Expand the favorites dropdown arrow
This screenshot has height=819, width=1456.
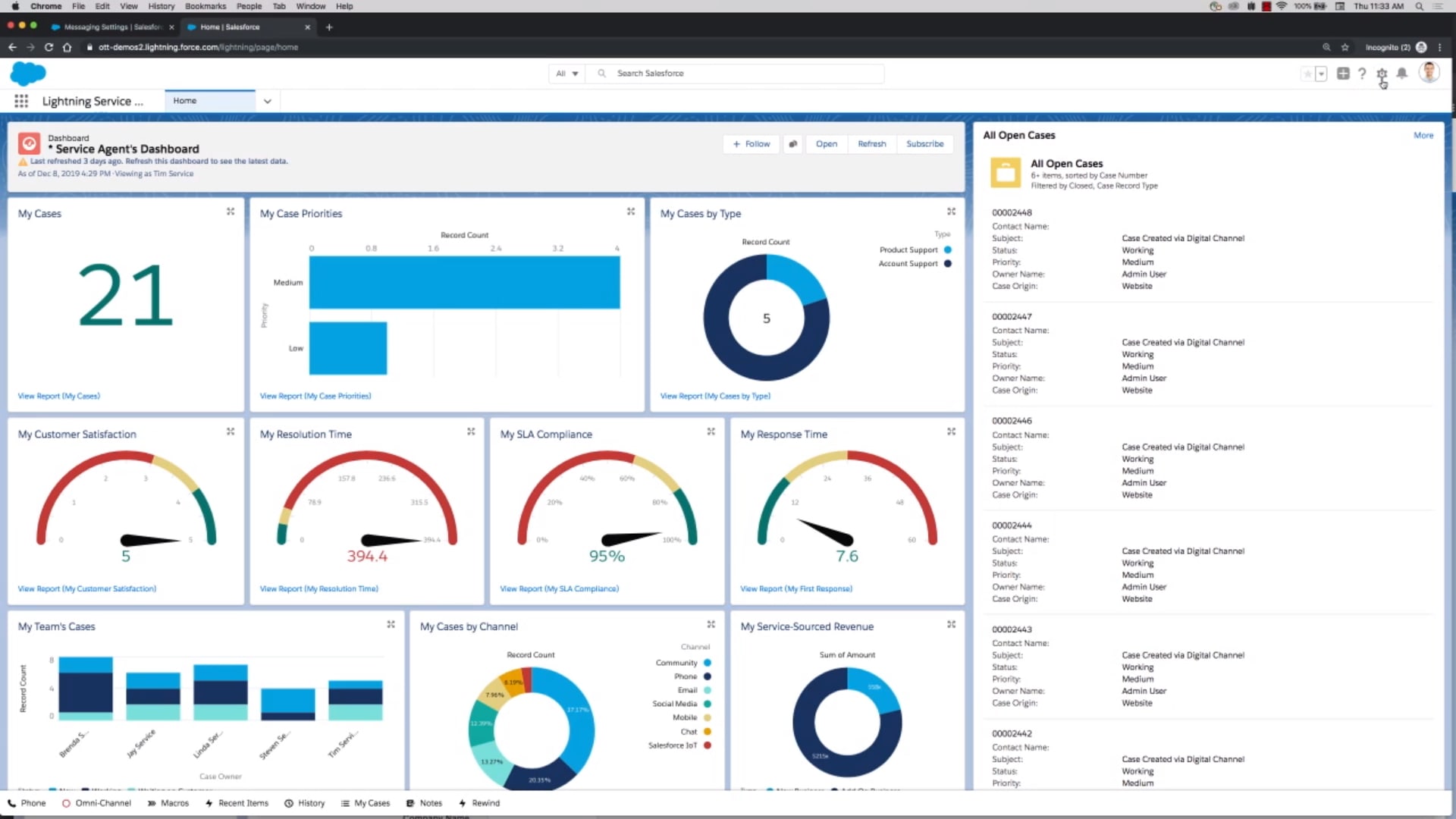tap(1321, 74)
